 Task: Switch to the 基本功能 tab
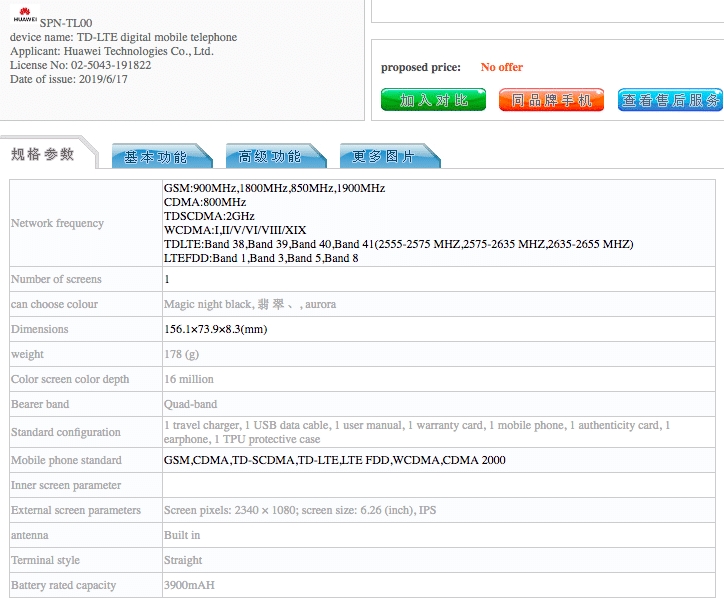tap(156, 157)
